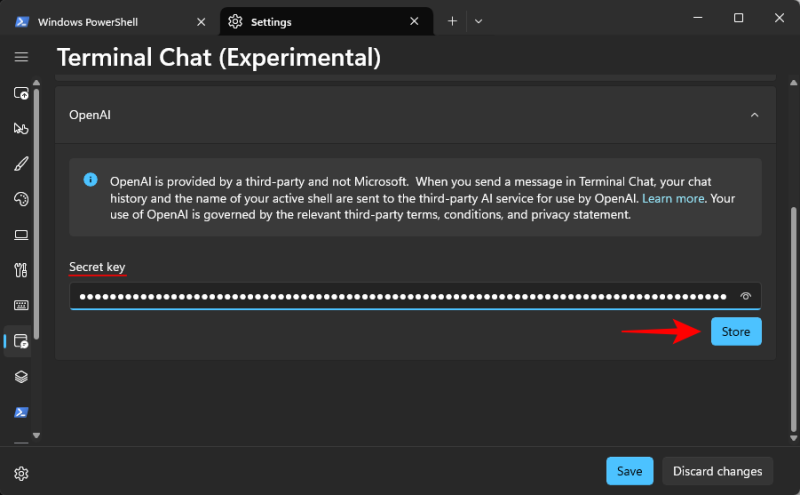Open Color schemes palette icon
Image resolution: width=800 pixels, height=495 pixels.
point(21,200)
